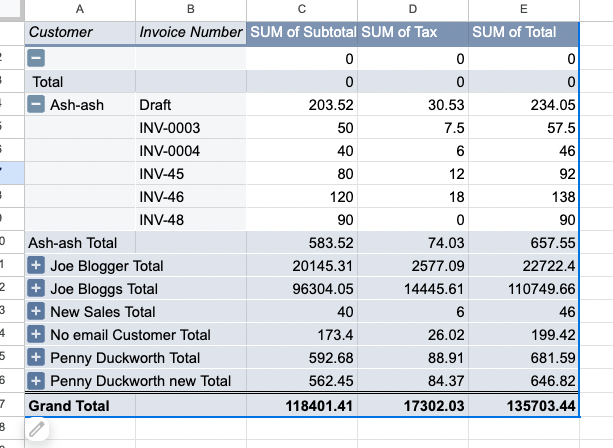Expand the Joe Bloggs Total group

(x=36, y=289)
